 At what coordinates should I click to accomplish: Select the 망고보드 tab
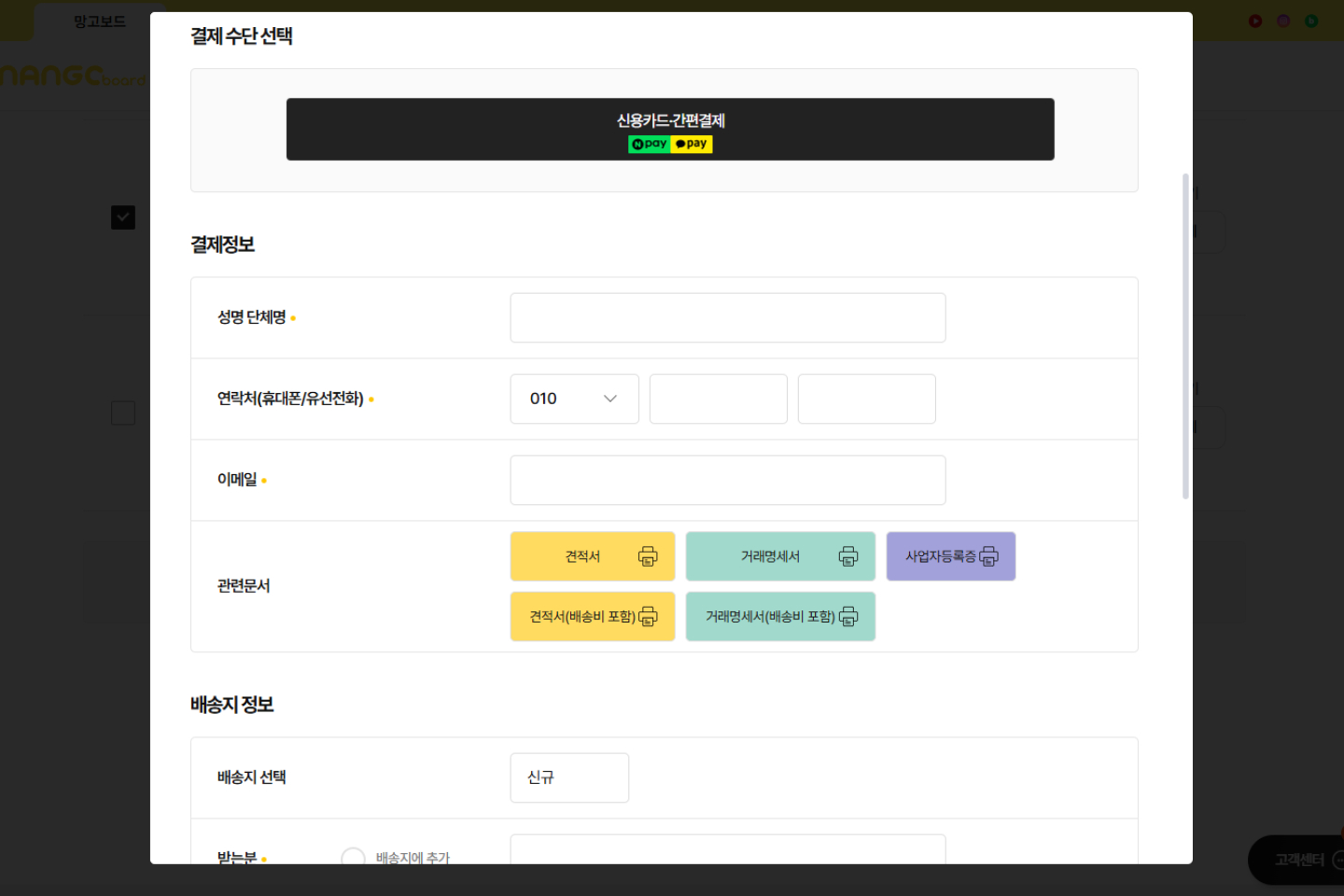(x=99, y=21)
